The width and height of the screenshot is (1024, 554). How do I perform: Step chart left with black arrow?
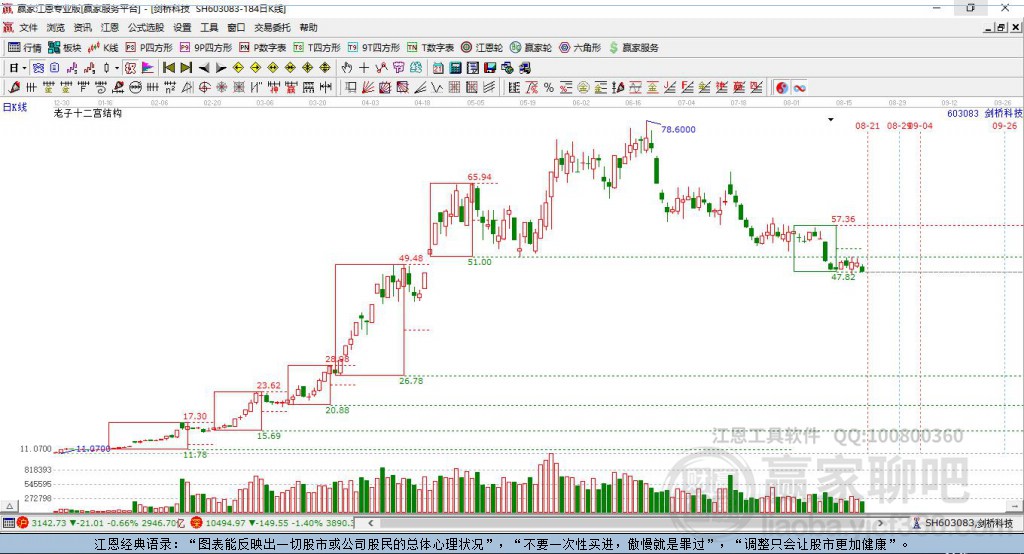coord(204,68)
